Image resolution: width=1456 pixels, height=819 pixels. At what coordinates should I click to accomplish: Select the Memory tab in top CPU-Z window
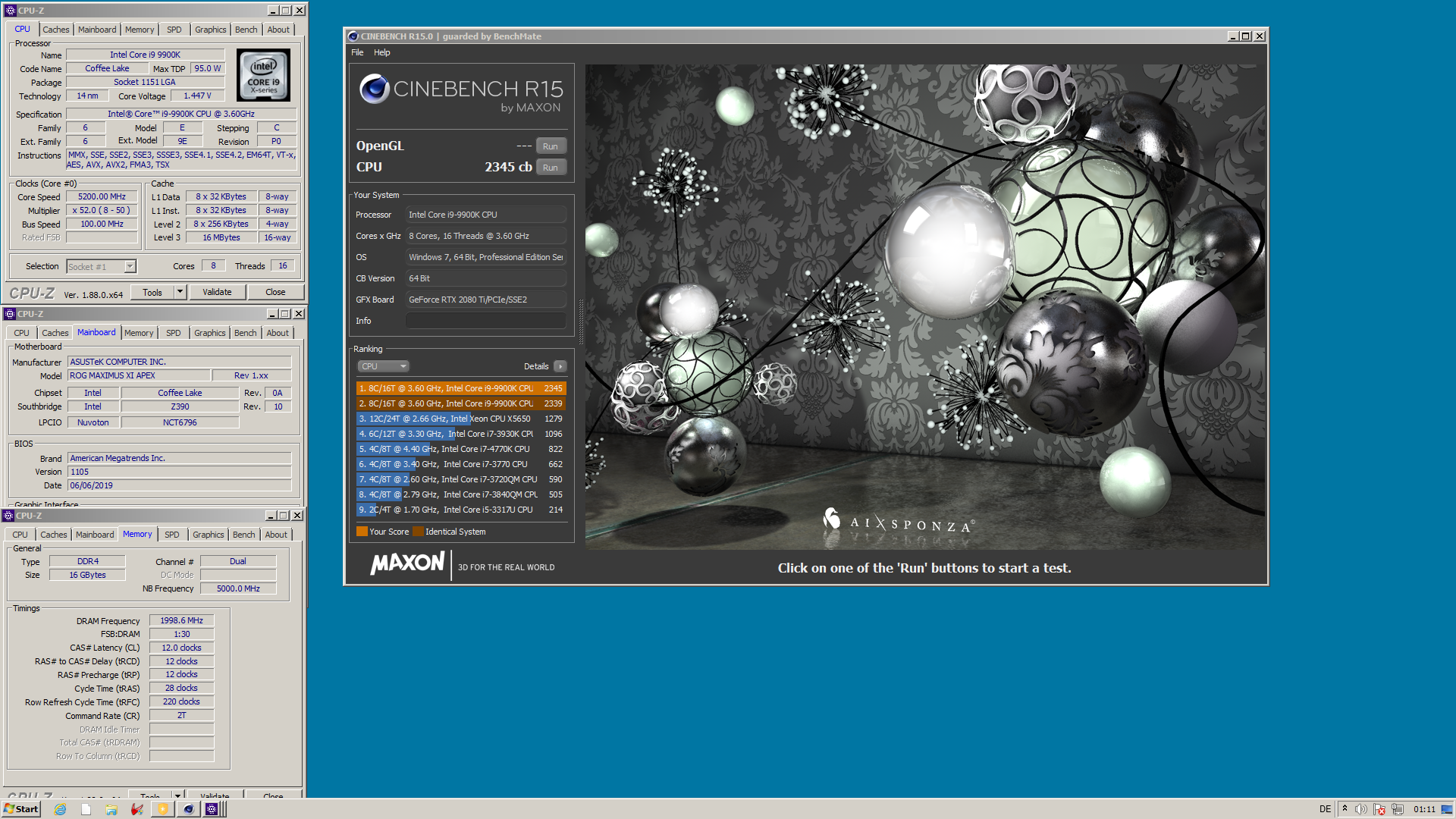coord(140,30)
